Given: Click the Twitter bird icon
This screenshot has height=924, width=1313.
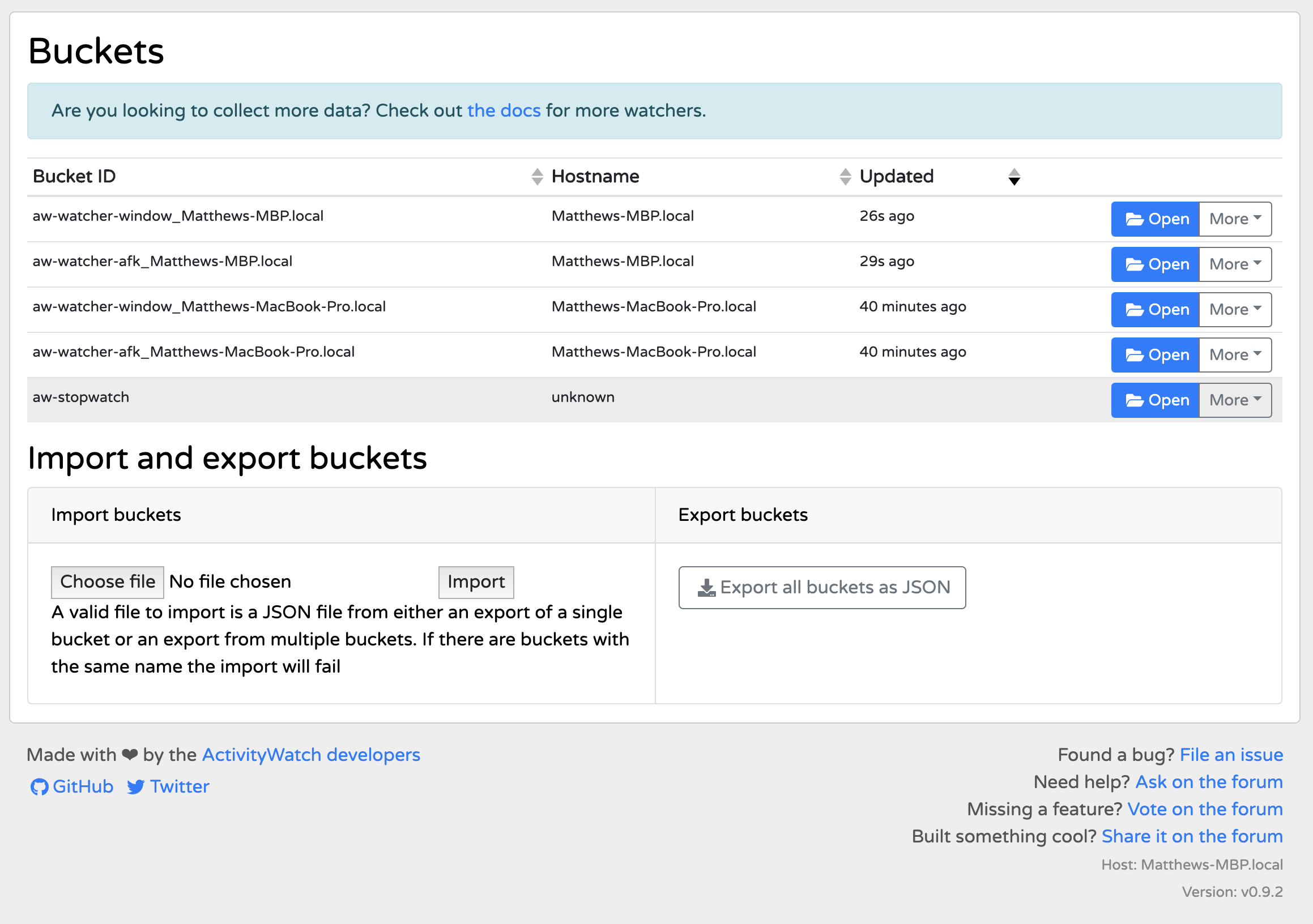Looking at the screenshot, I should (x=135, y=786).
